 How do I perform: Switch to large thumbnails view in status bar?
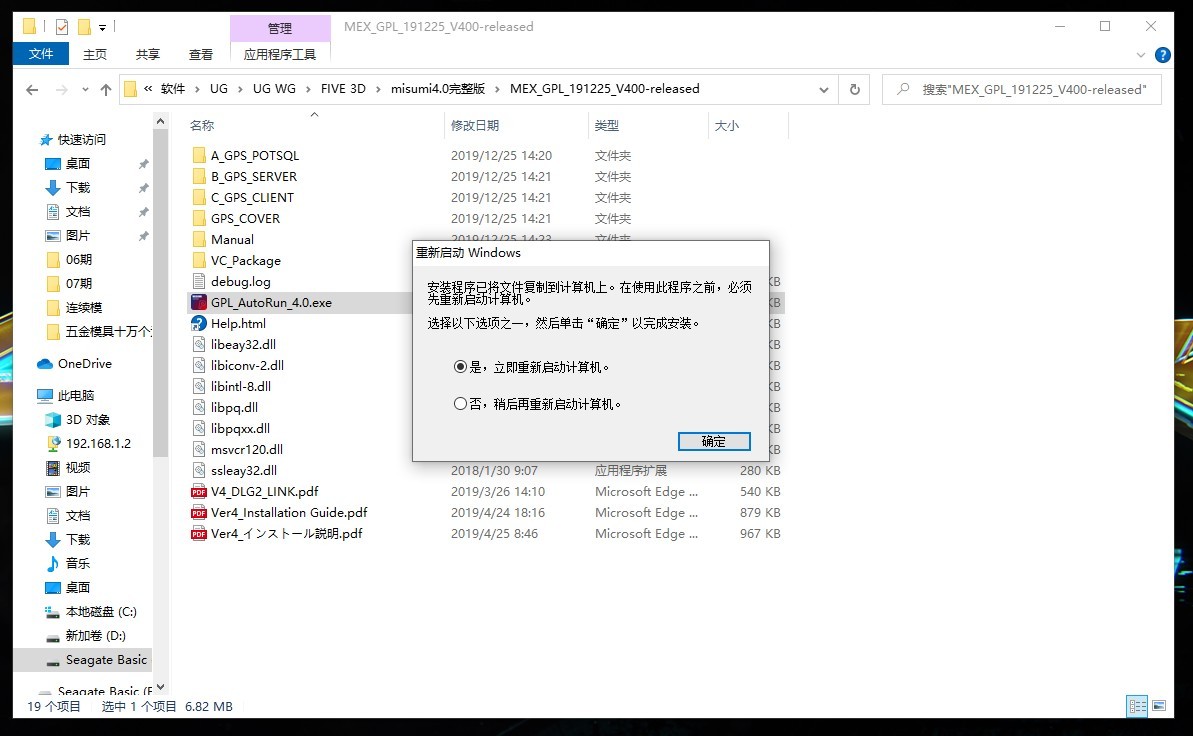pyautogui.click(x=1158, y=706)
